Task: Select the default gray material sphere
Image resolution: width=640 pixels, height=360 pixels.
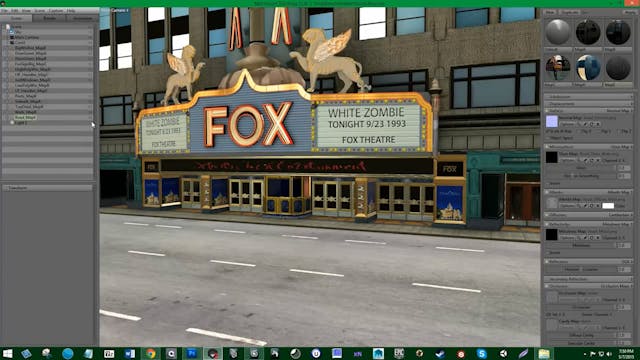Action: [x=558, y=33]
